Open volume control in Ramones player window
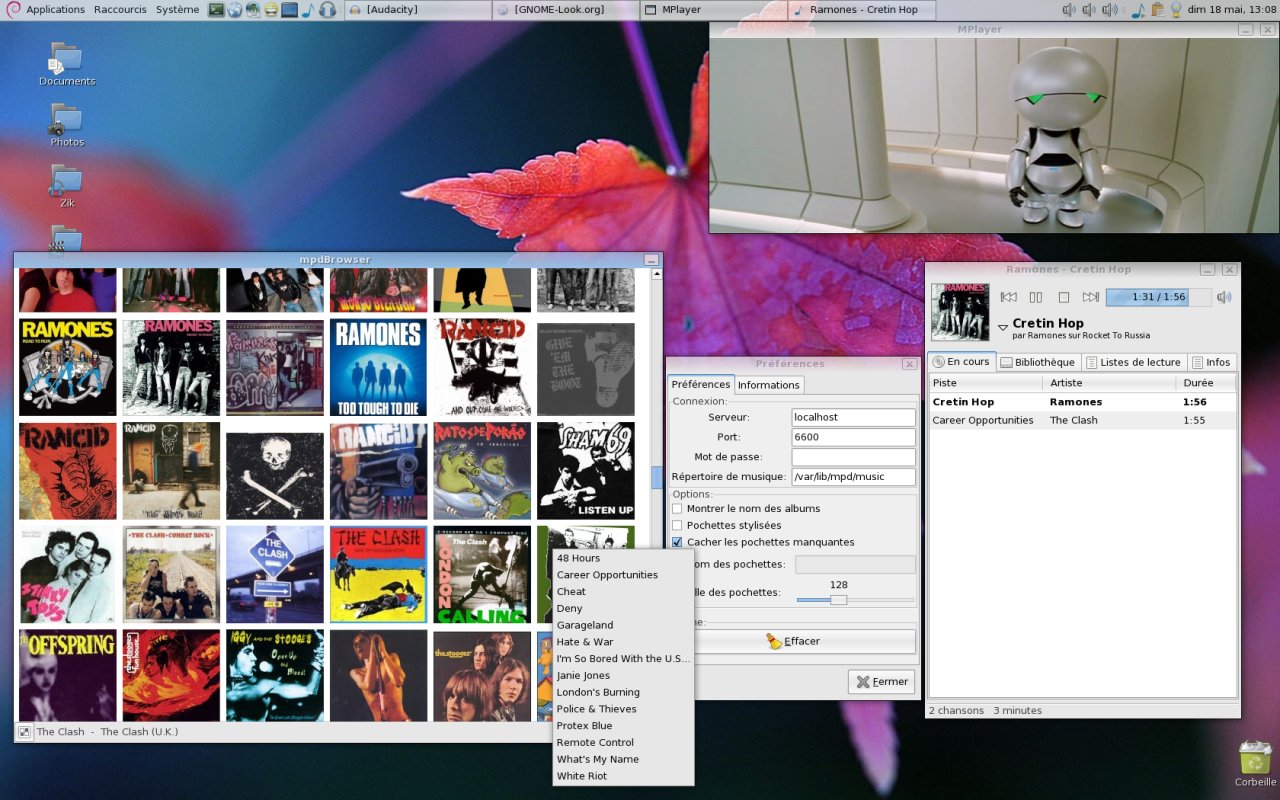 (x=1224, y=297)
